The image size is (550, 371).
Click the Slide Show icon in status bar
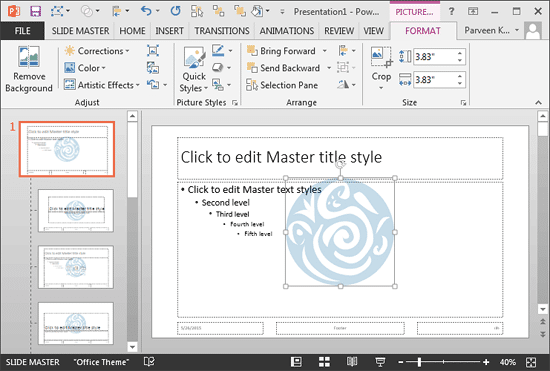[380, 362]
